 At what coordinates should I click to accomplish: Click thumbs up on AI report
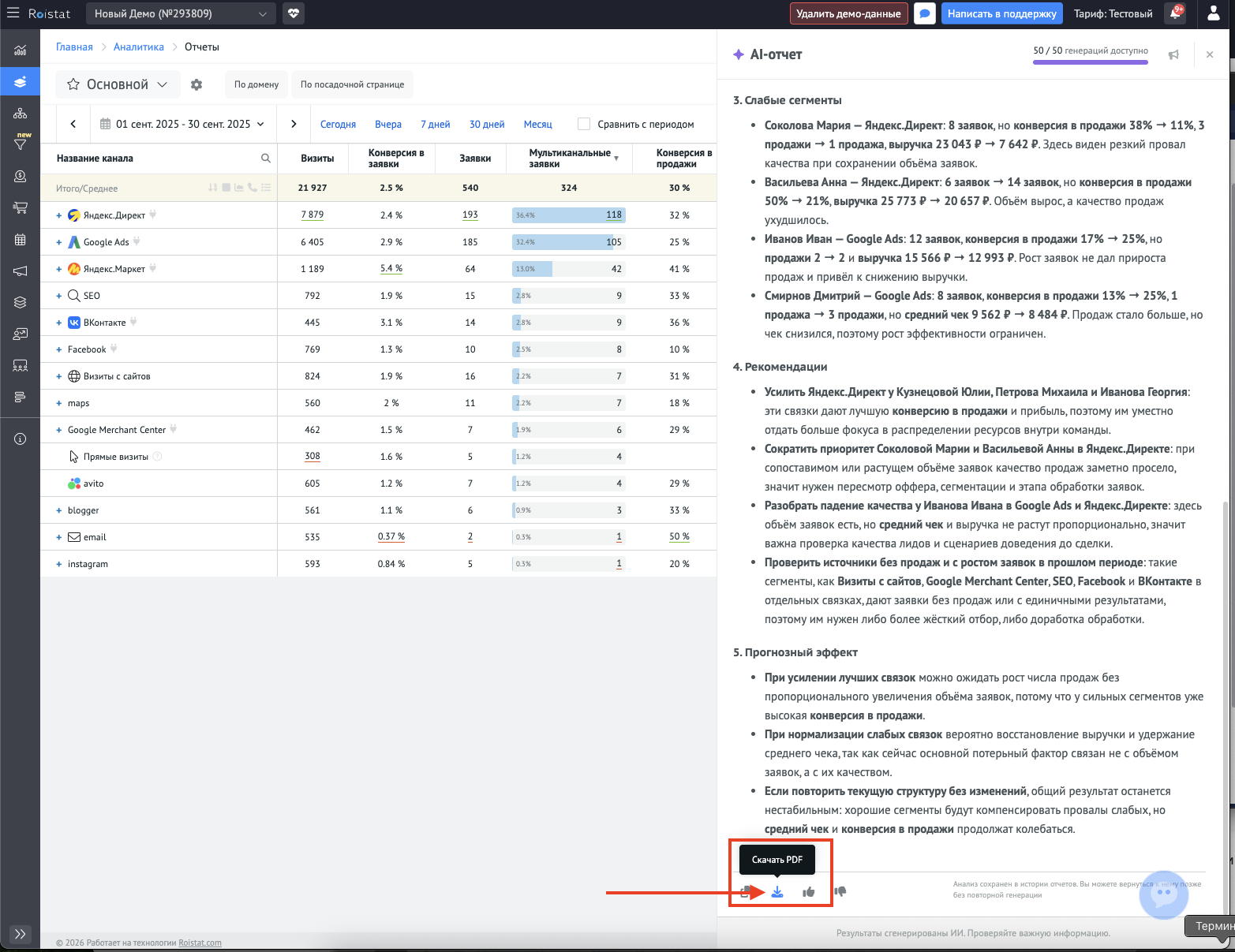coord(809,892)
